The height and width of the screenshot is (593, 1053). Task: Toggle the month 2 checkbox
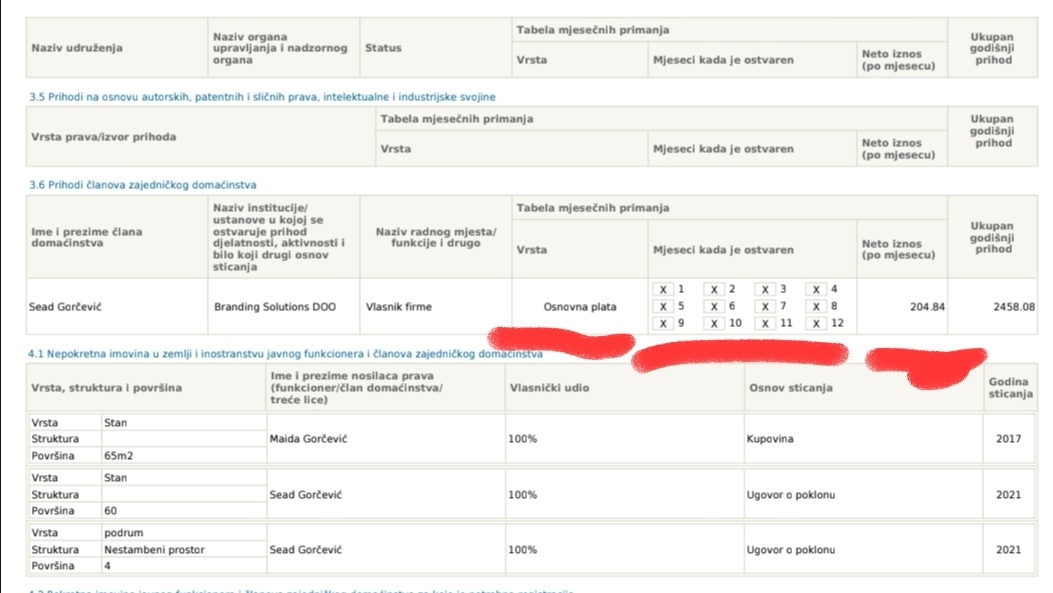714,289
